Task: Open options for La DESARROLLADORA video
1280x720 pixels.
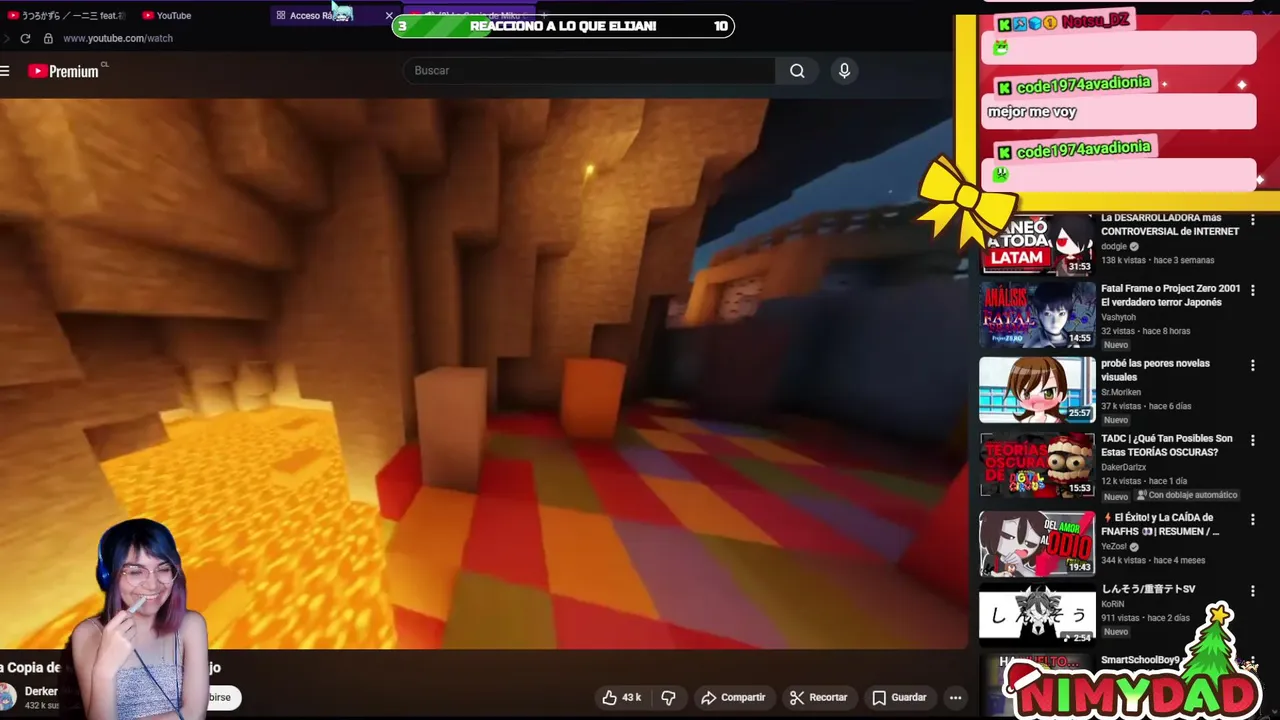Action: [x=1252, y=219]
